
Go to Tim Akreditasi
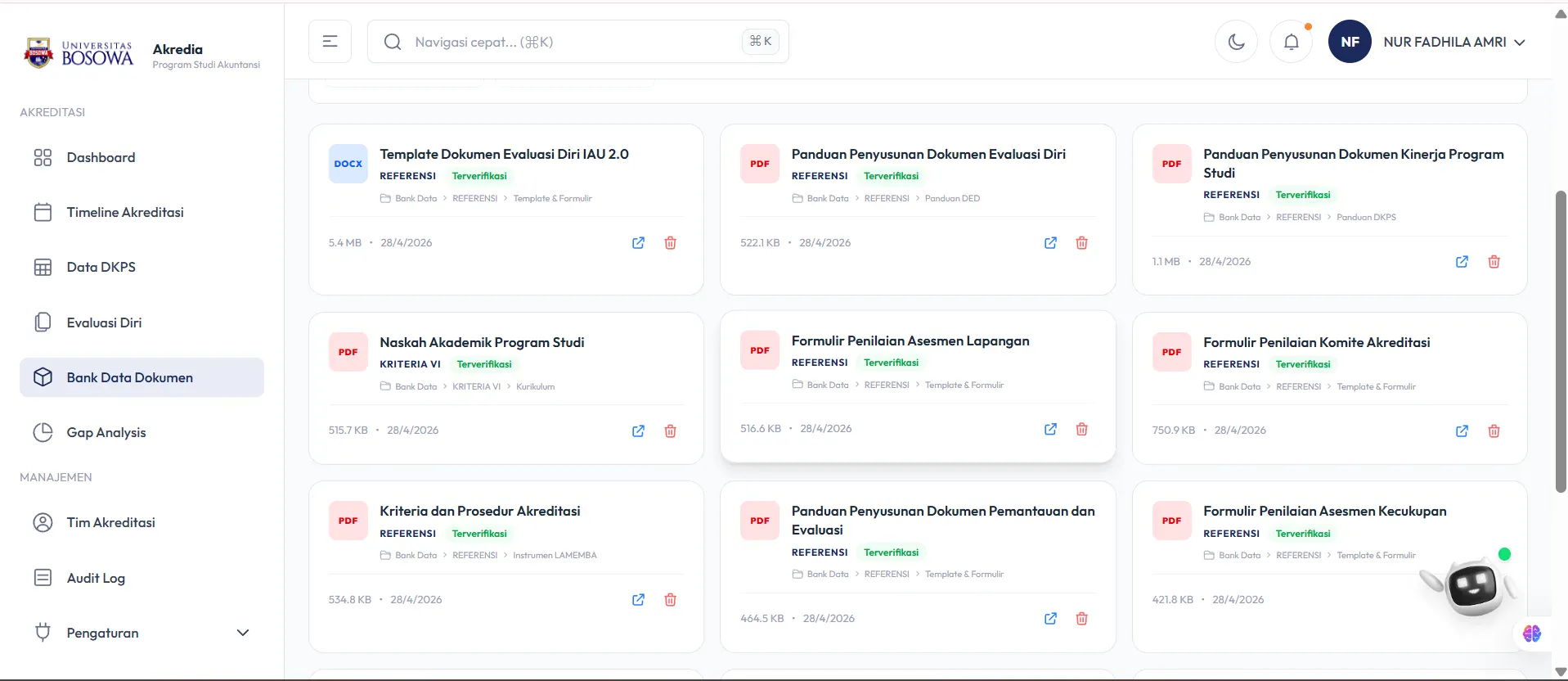(x=142, y=522)
